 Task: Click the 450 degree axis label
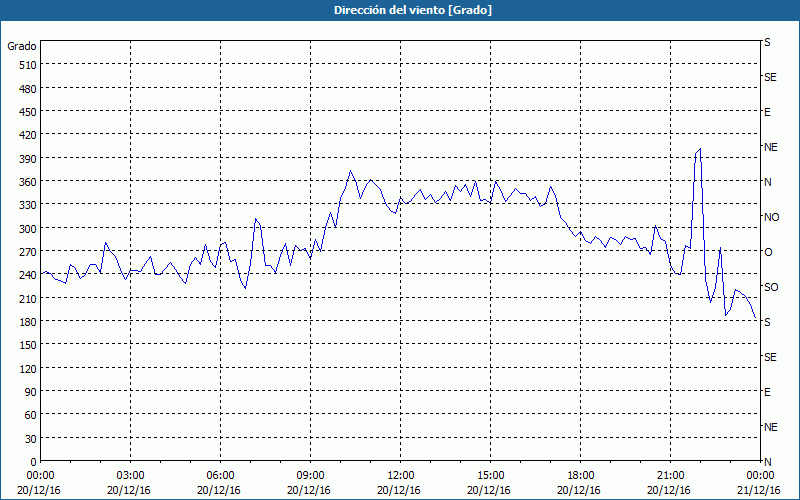(x=29, y=112)
